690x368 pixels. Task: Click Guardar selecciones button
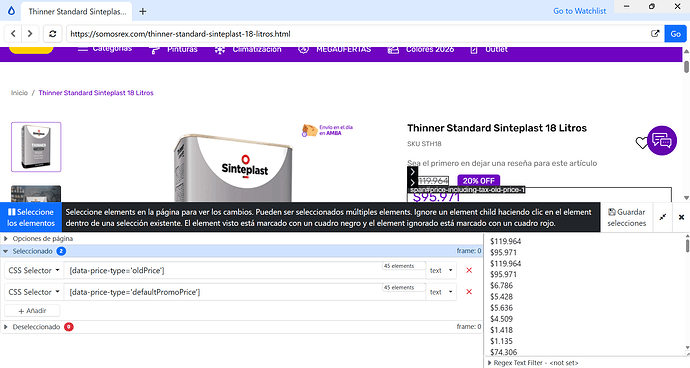(627, 217)
